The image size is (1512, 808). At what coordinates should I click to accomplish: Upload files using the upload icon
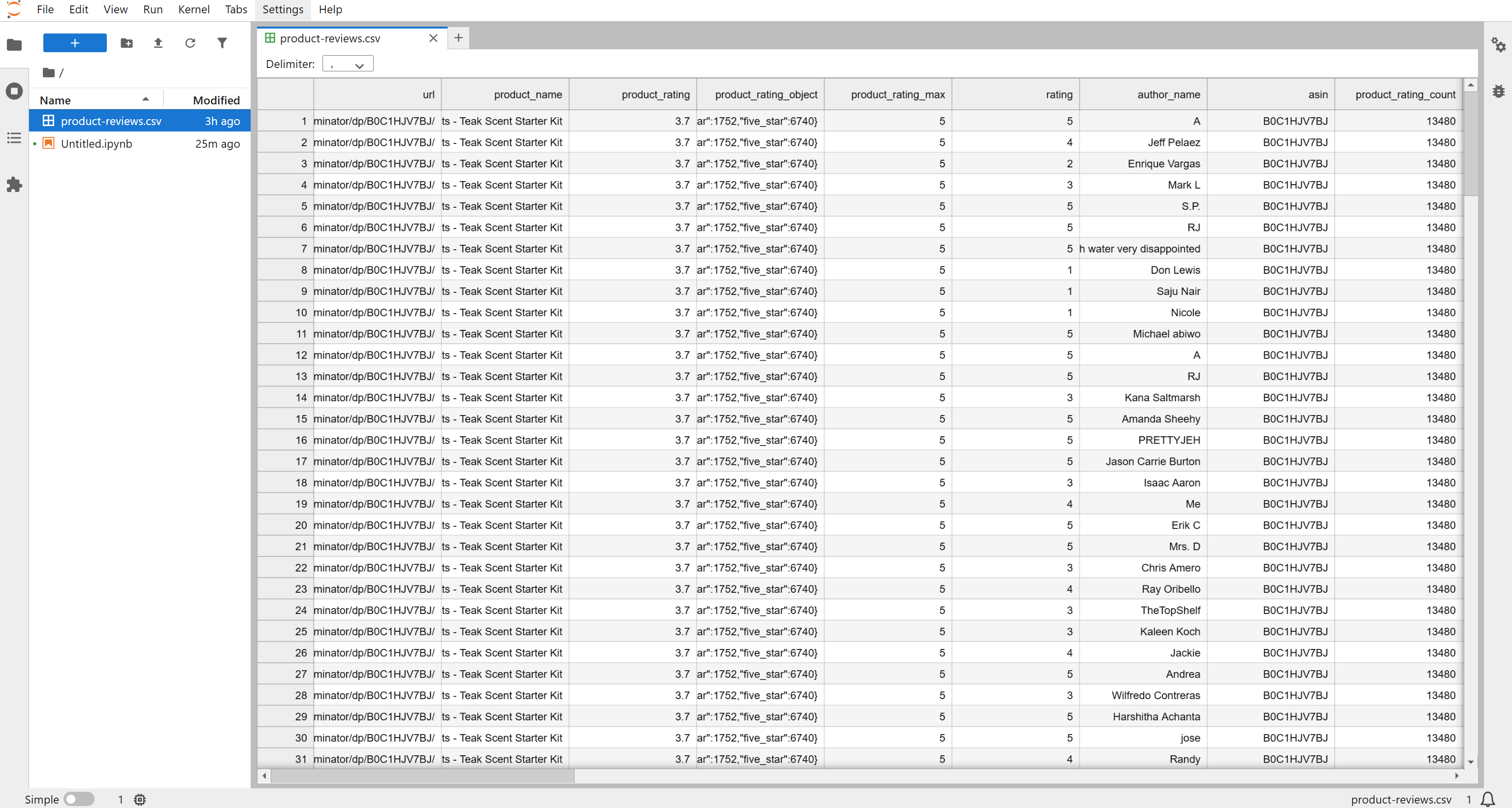click(159, 43)
